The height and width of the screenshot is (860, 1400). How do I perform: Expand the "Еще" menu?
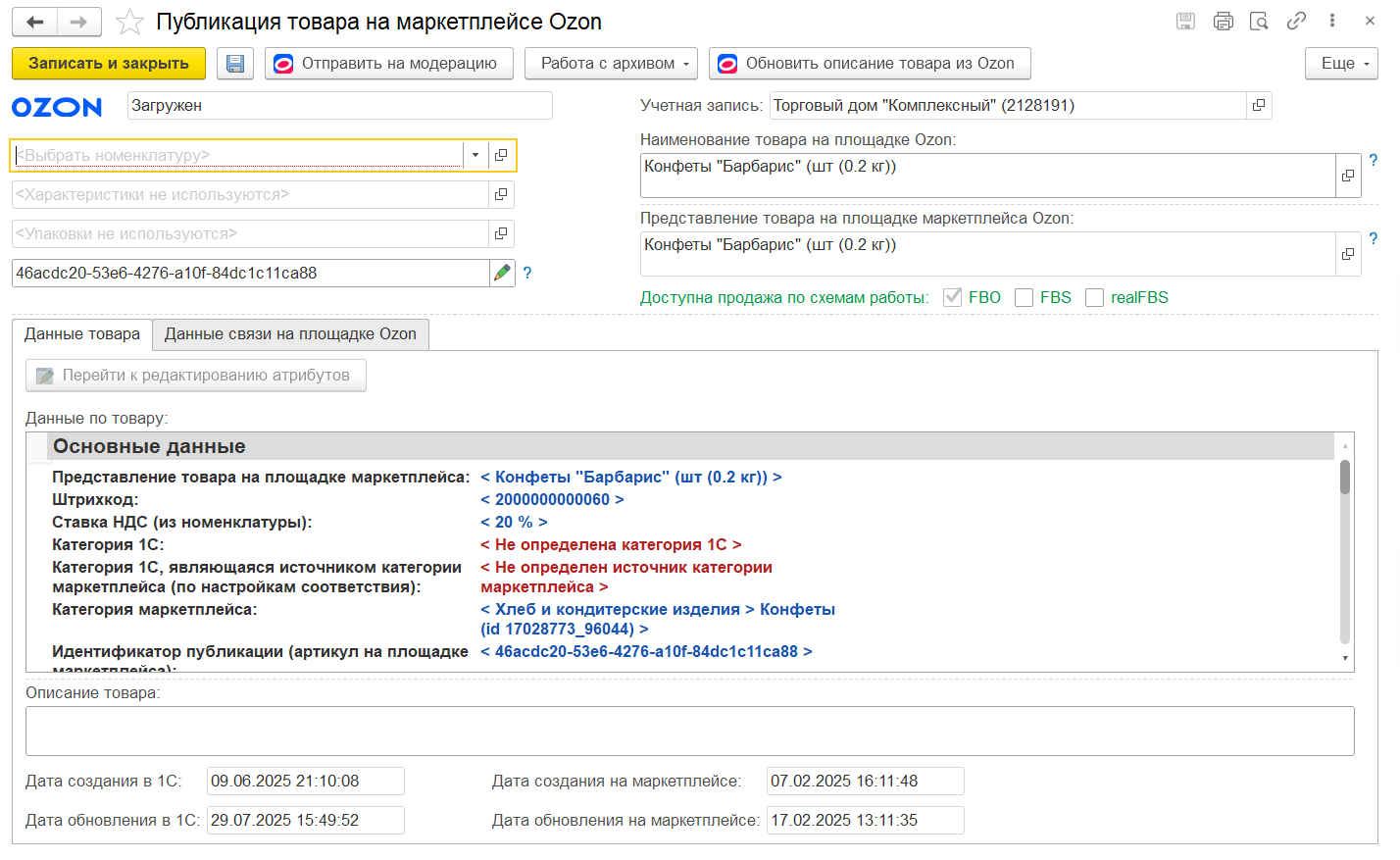point(1341,64)
